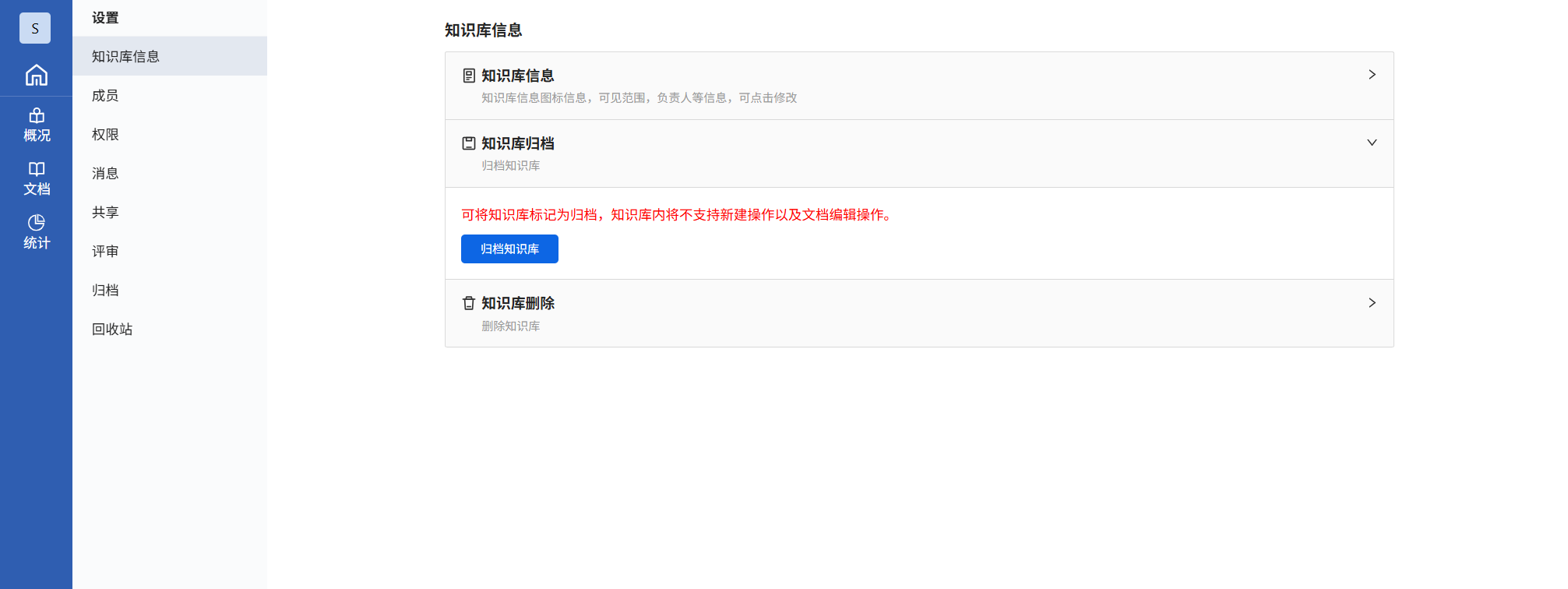Go to 概况 overview section
Screen dimensions: 1568x589
pos(36,125)
